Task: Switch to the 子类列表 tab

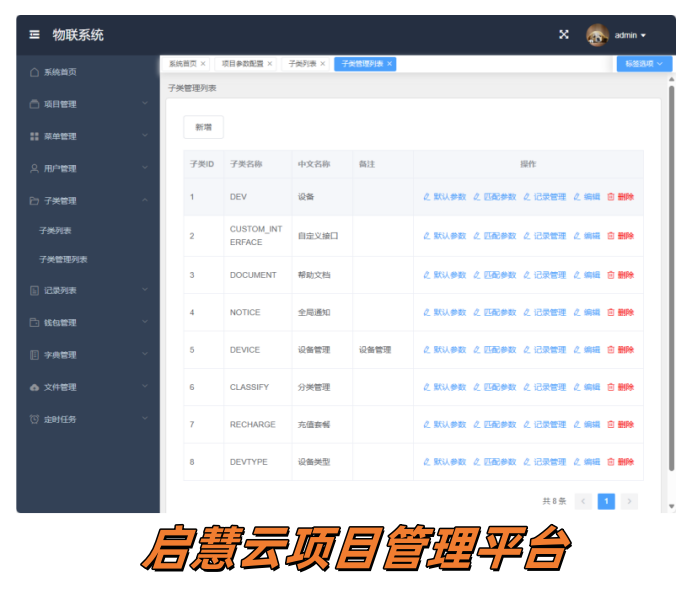Action: [x=302, y=64]
